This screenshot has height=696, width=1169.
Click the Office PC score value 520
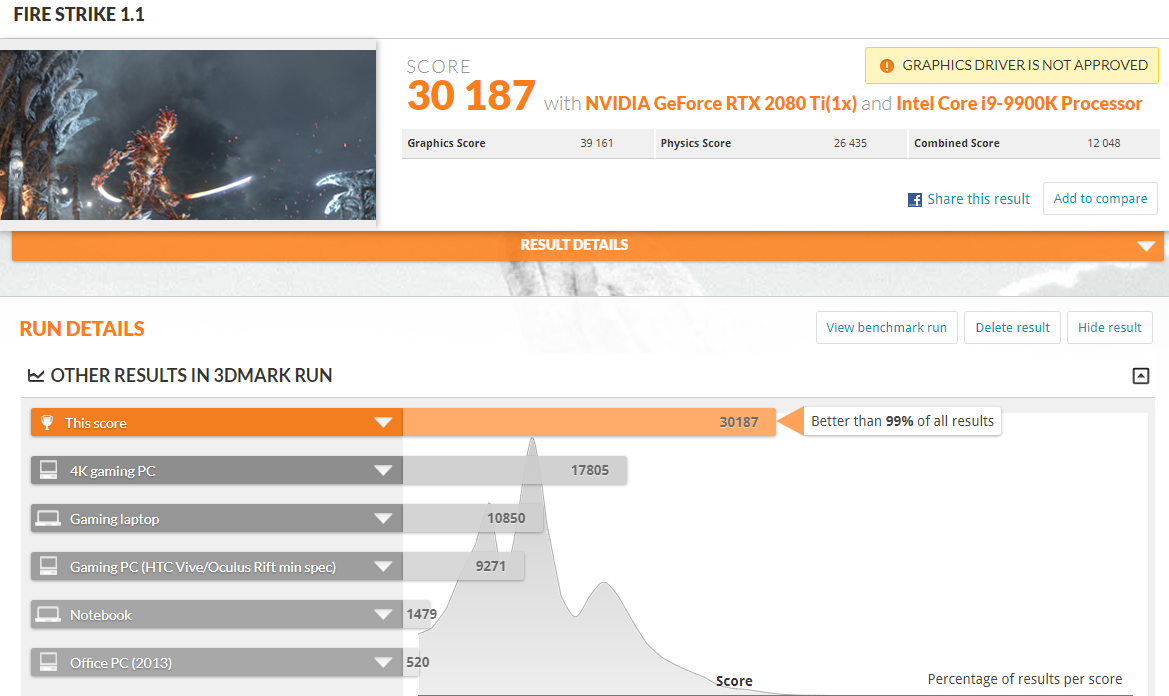click(x=418, y=662)
